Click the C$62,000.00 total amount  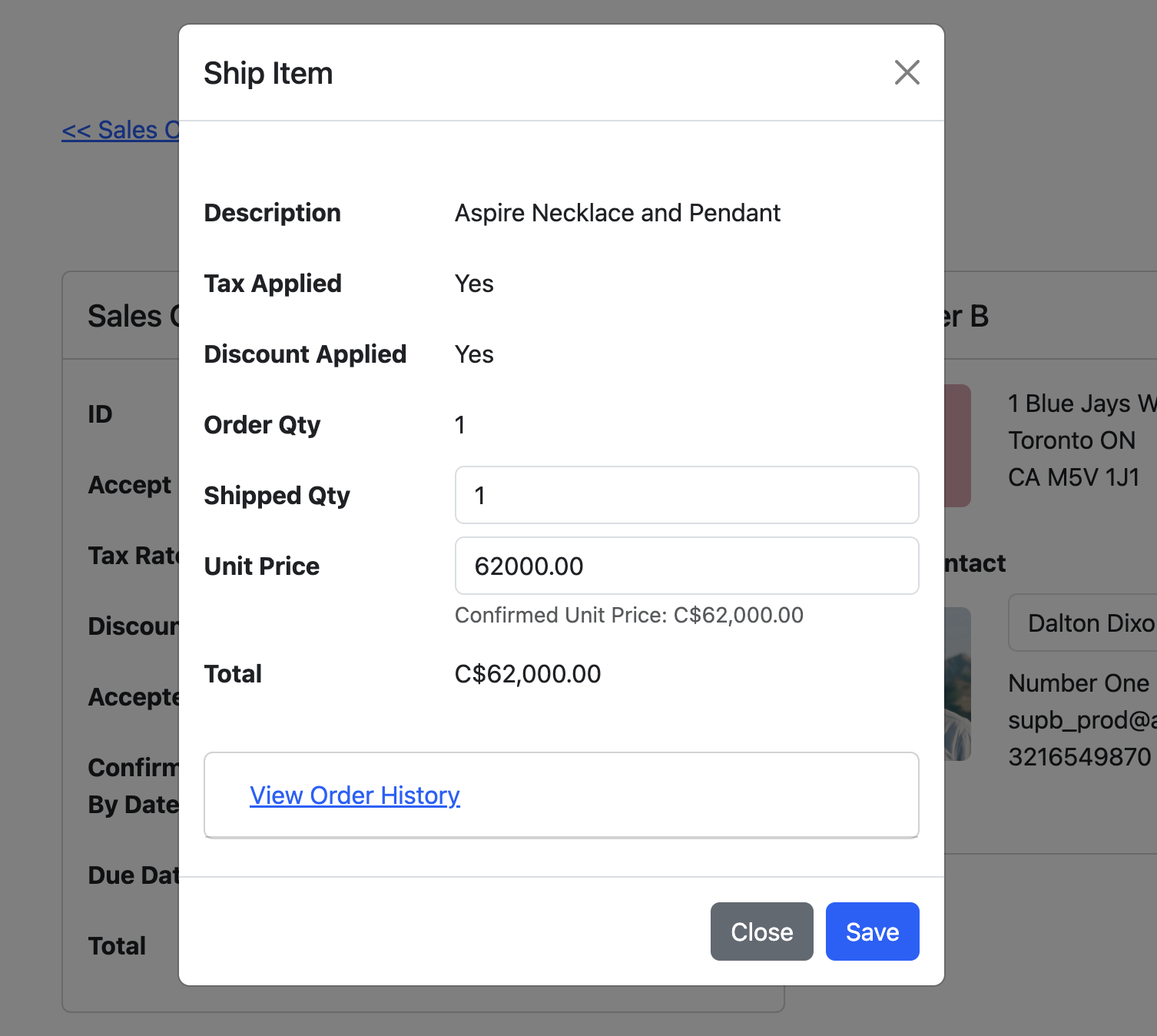(528, 674)
